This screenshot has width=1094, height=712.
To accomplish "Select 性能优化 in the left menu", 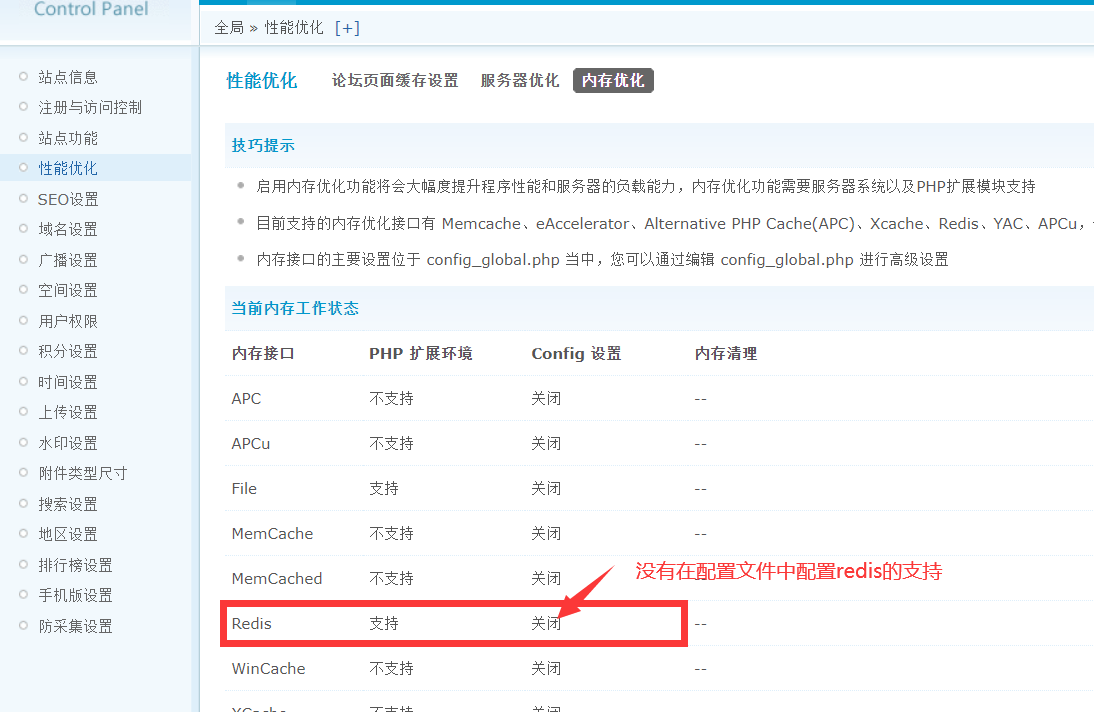I will pos(68,168).
